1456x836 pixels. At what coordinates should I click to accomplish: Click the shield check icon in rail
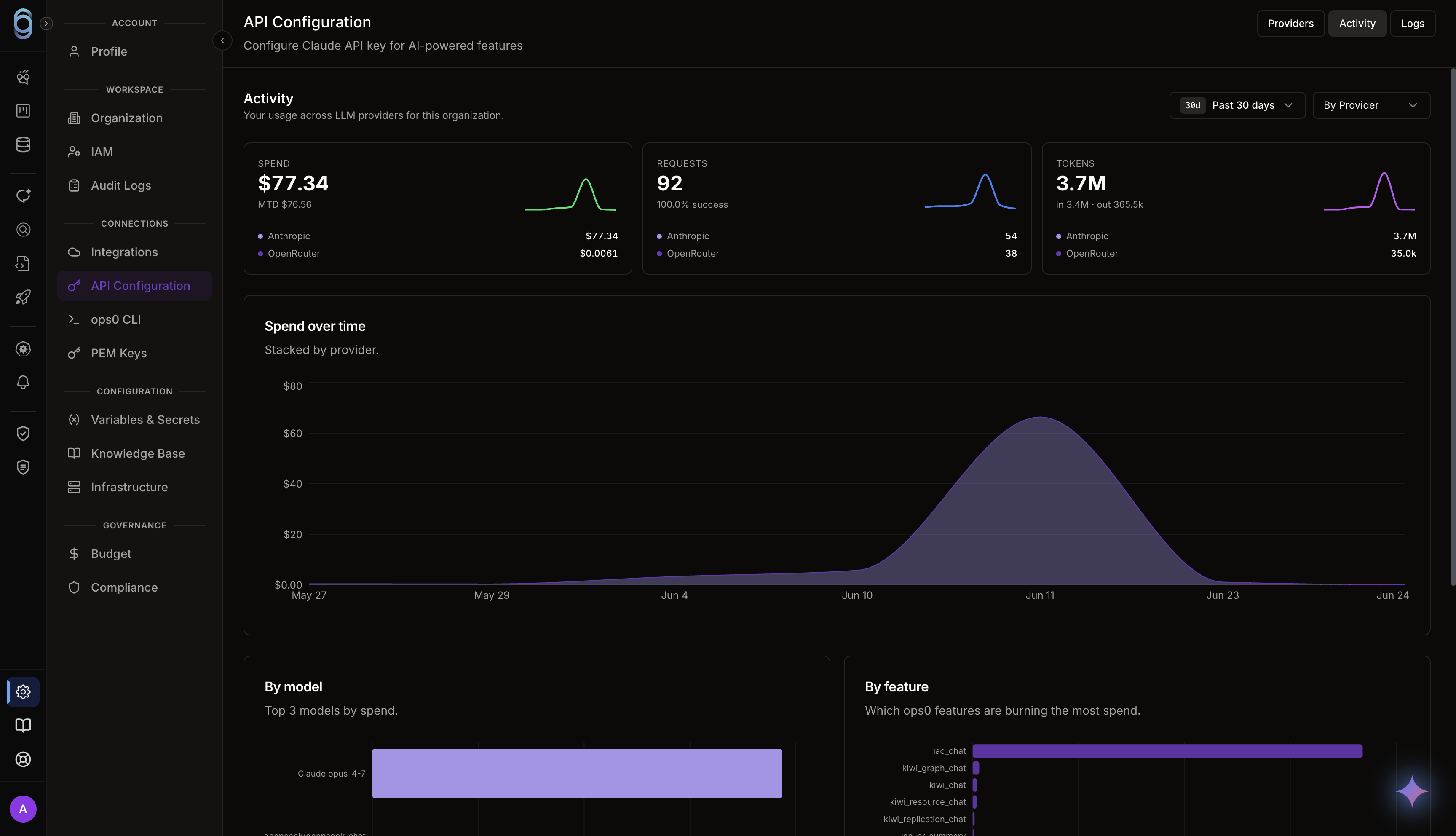click(23, 434)
